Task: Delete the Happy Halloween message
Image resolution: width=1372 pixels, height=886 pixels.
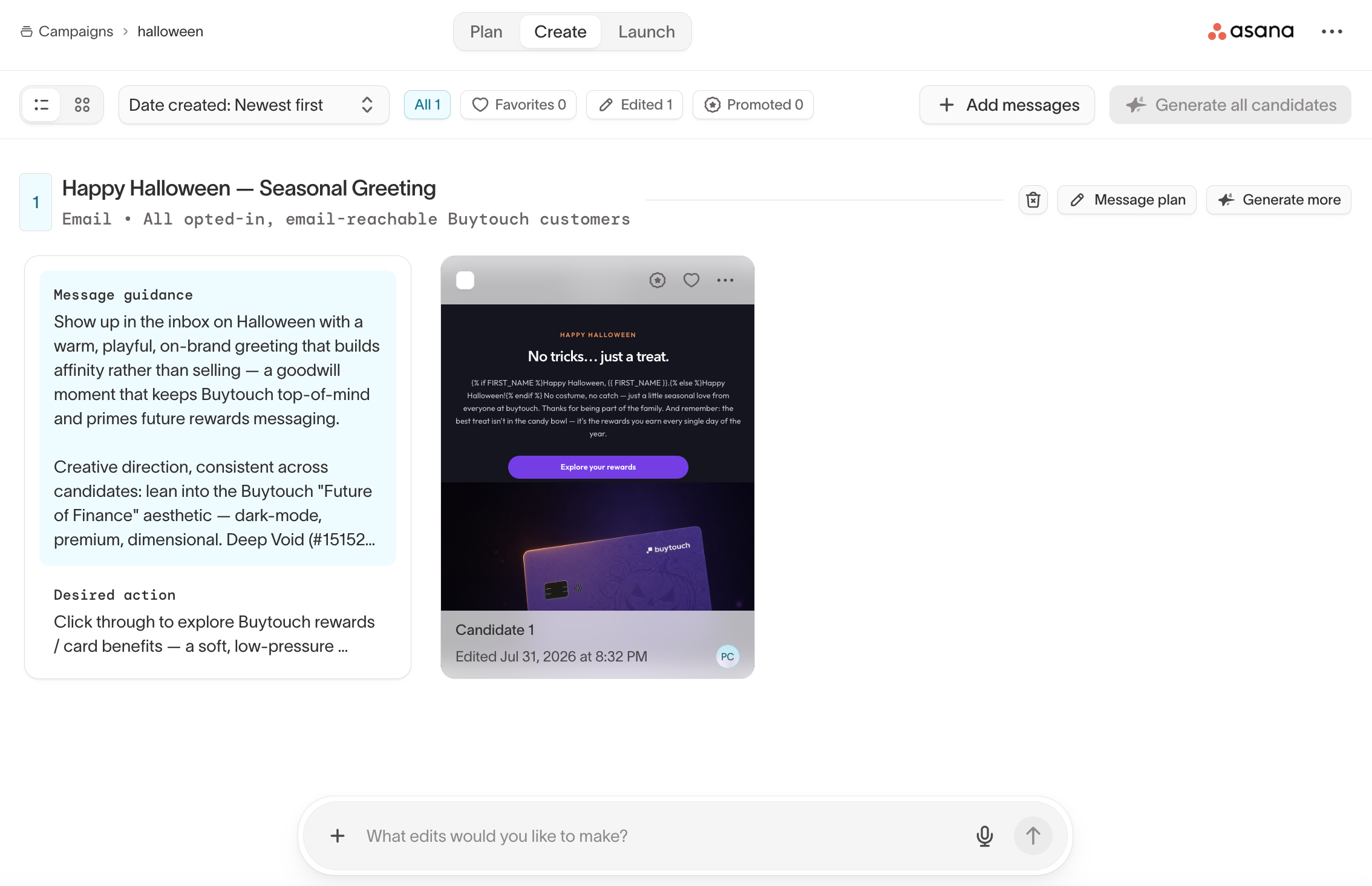Action: [1033, 200]
